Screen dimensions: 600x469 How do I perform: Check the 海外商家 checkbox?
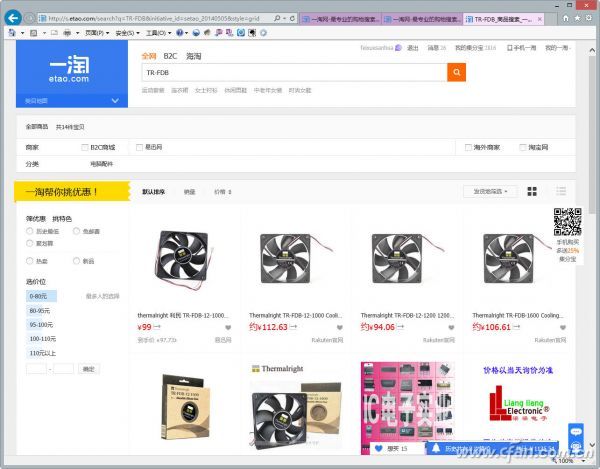pos(468,147)
